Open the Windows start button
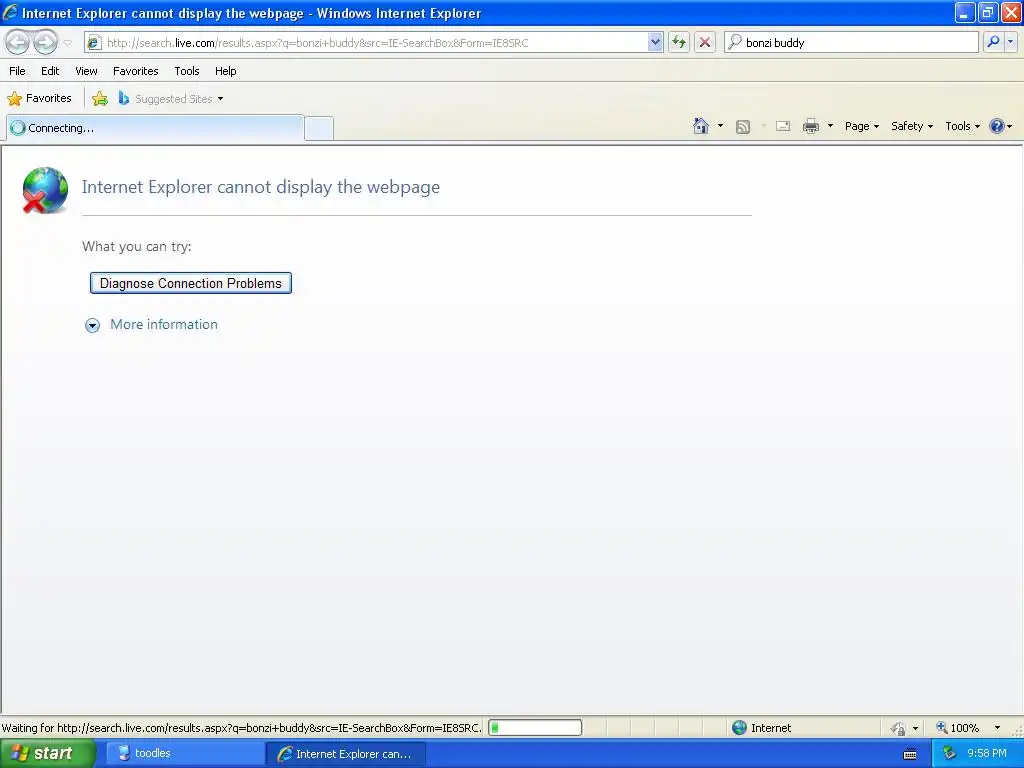 [x=47, y=754]
